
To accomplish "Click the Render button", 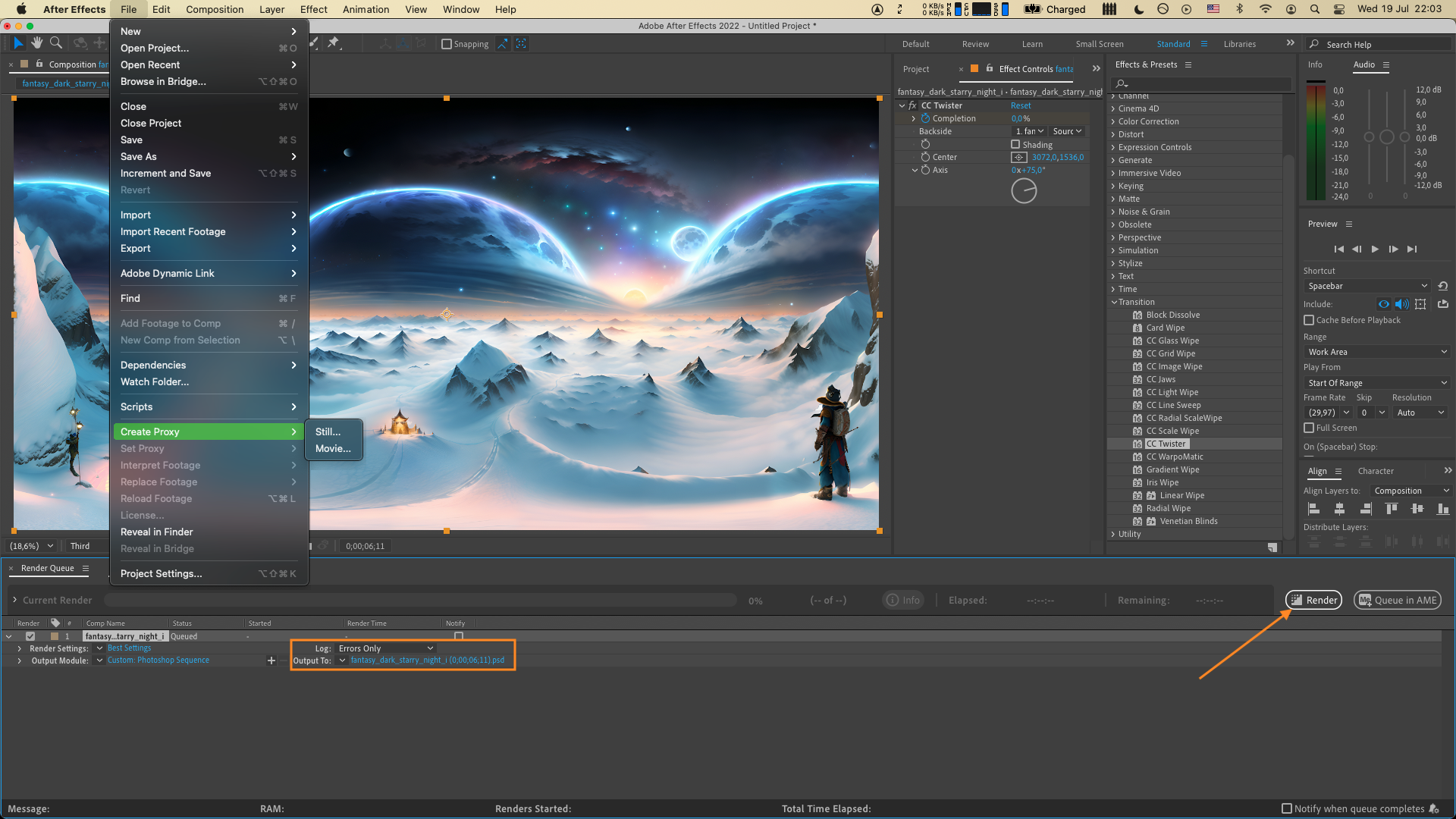I will point(1313,600).
